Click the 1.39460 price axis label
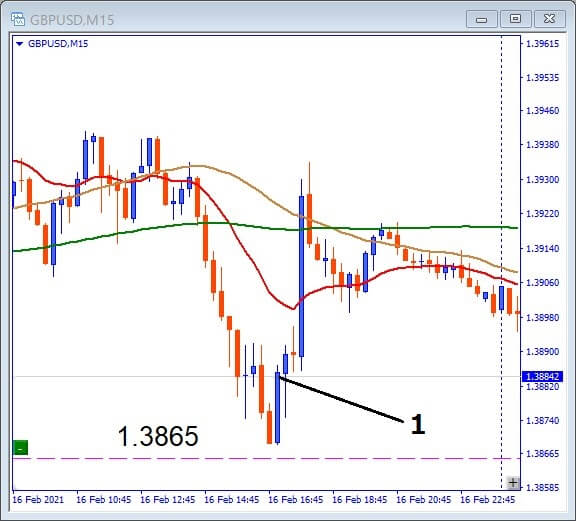The image size is (576, 521). (543, 111)
